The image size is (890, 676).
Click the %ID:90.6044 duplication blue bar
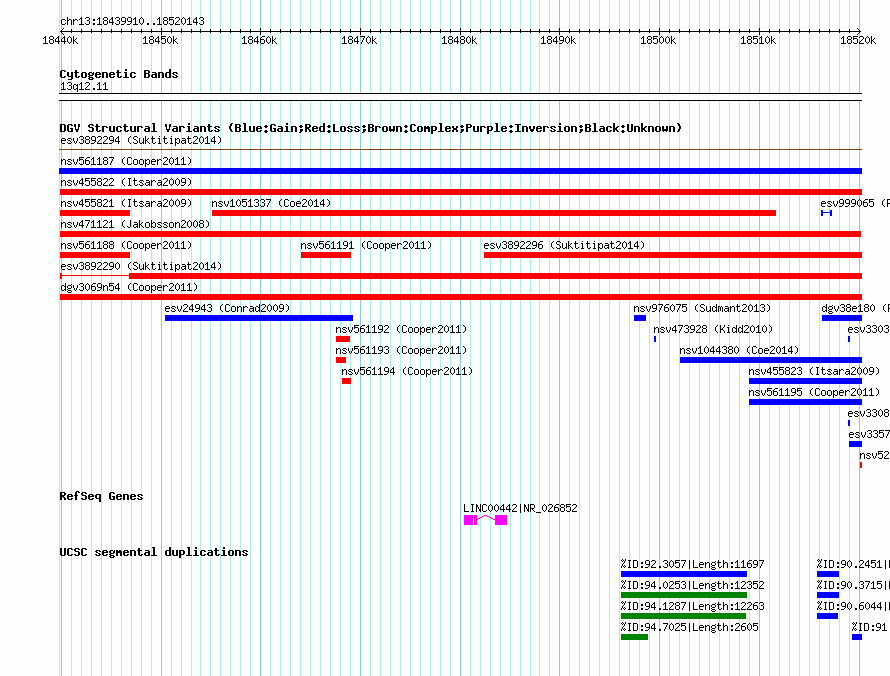point(828,616)
